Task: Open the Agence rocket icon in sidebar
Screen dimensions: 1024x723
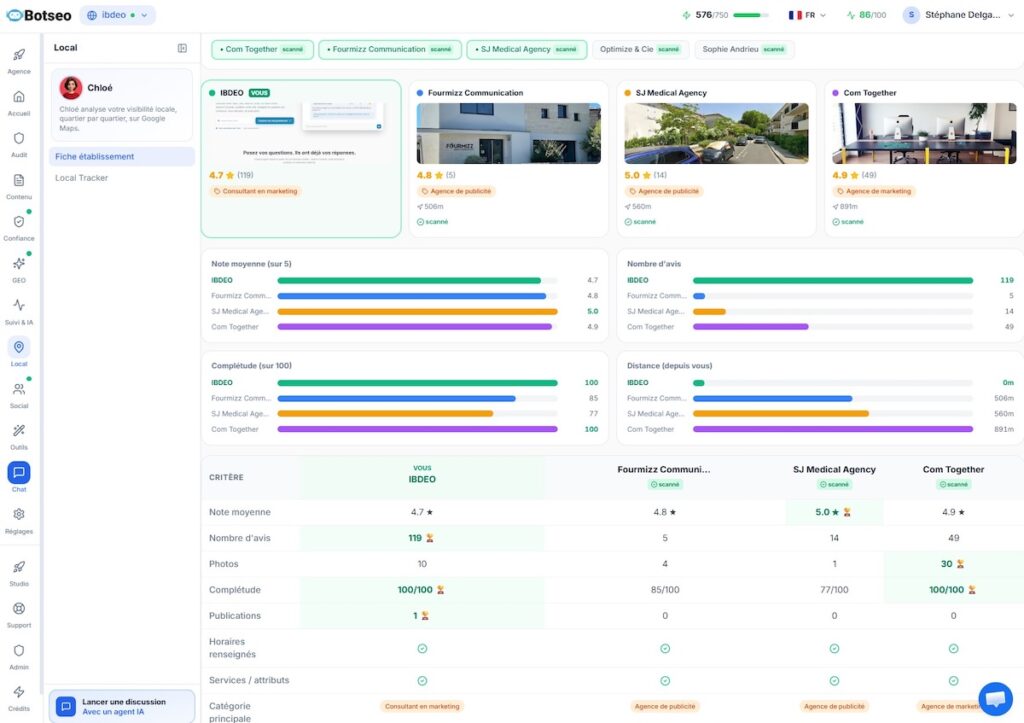Action: tap(19, 55)
